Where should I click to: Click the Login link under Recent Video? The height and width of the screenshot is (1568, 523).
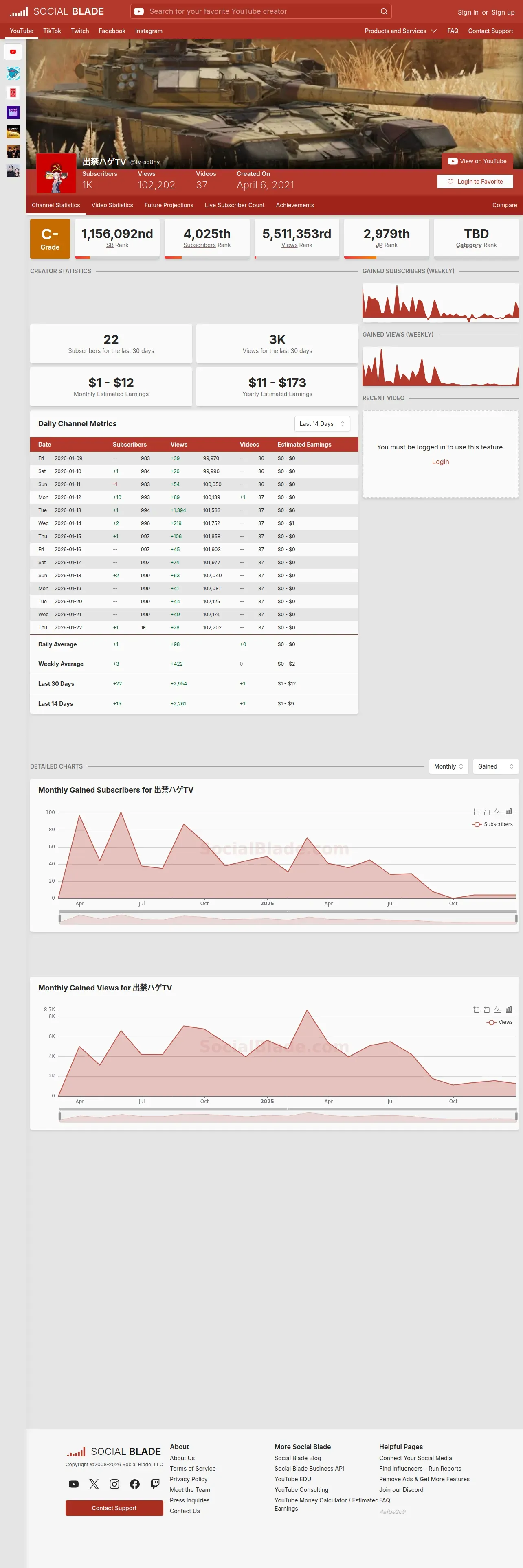tap(440, 462)
